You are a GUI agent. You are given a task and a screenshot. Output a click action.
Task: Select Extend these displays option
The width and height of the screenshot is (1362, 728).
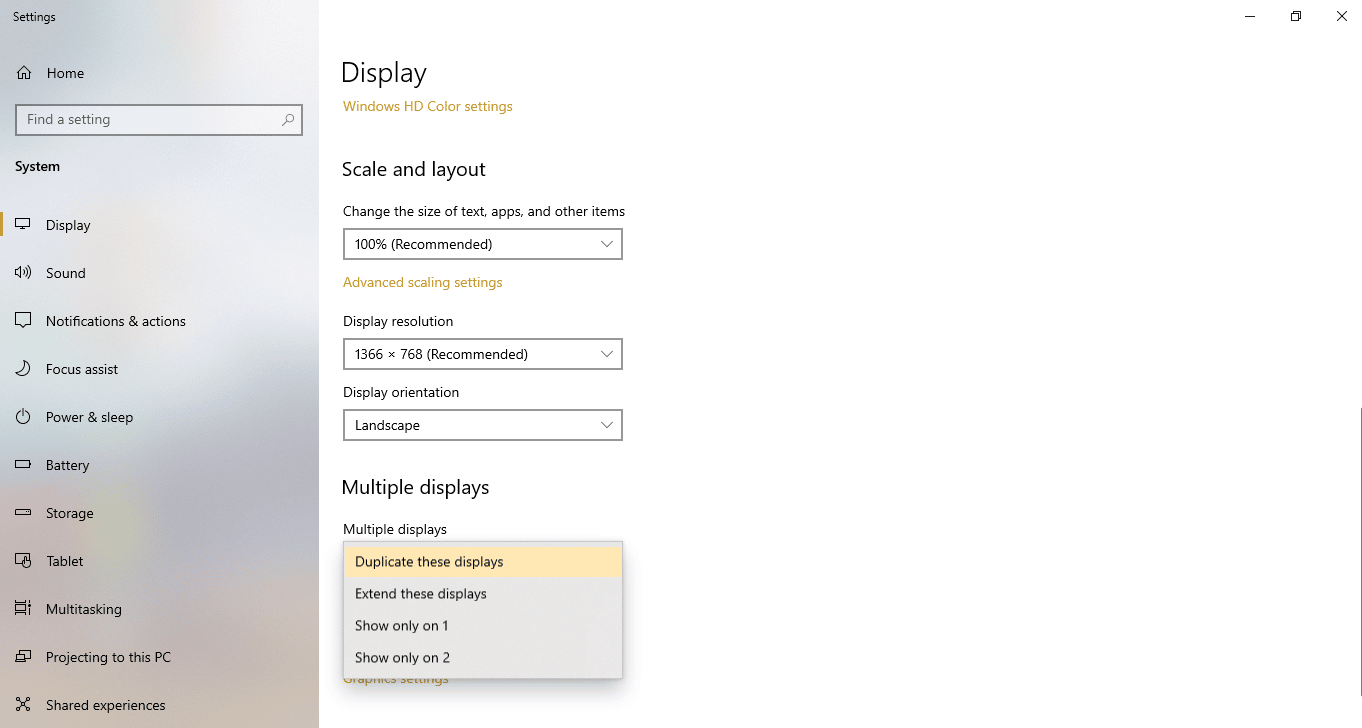(x=483, y=594)
